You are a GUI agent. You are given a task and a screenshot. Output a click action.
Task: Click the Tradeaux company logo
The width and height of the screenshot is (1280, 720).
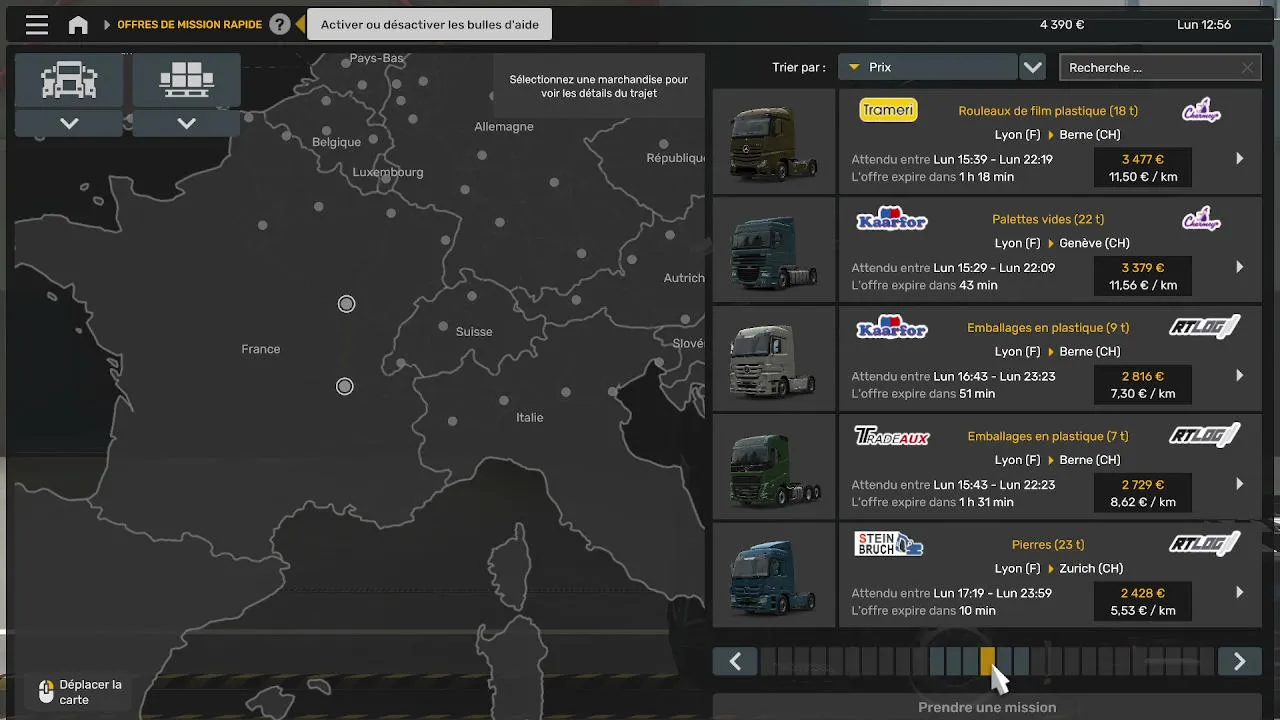click(892, 436)
